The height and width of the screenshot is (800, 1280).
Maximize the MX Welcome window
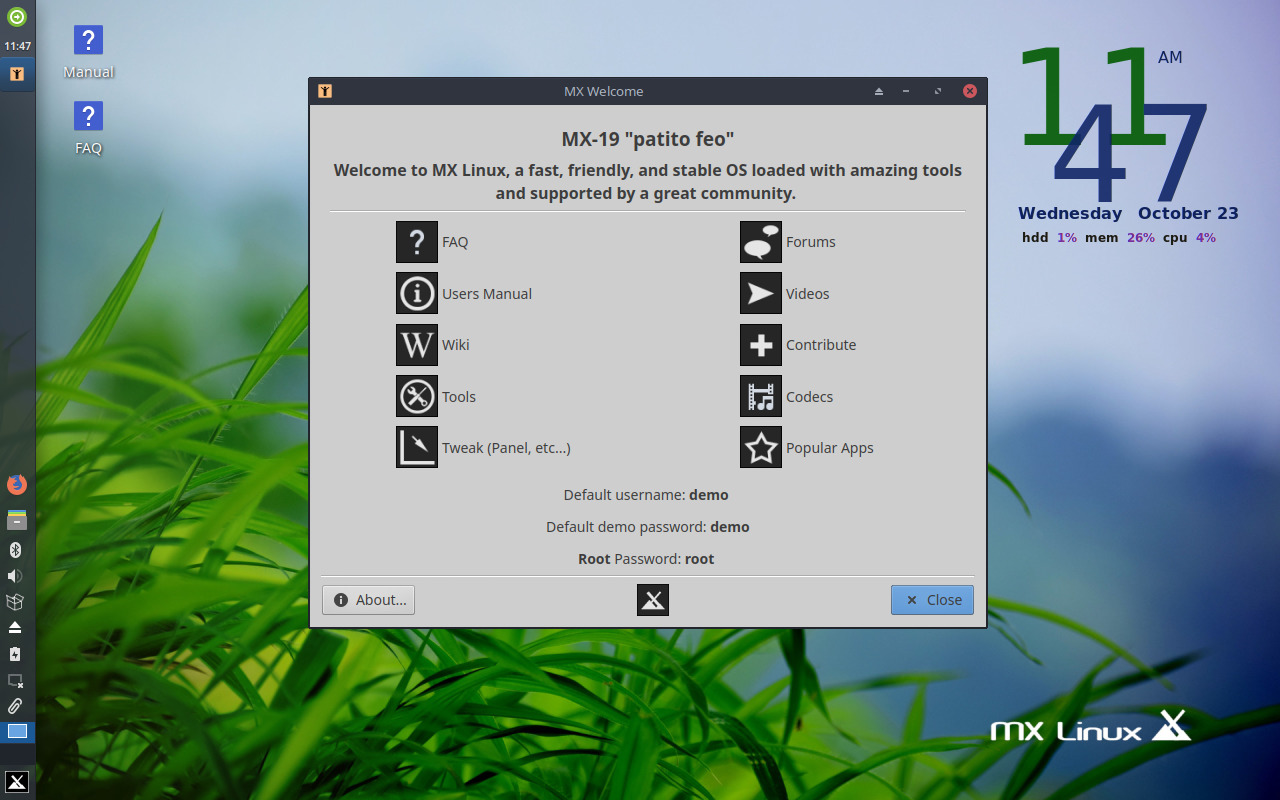938,91
